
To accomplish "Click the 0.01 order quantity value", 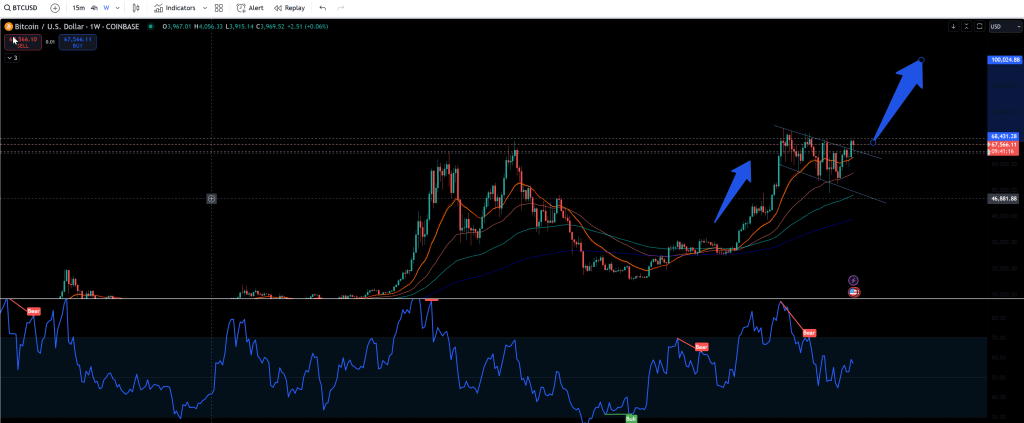I will click(x=50, y=42).
